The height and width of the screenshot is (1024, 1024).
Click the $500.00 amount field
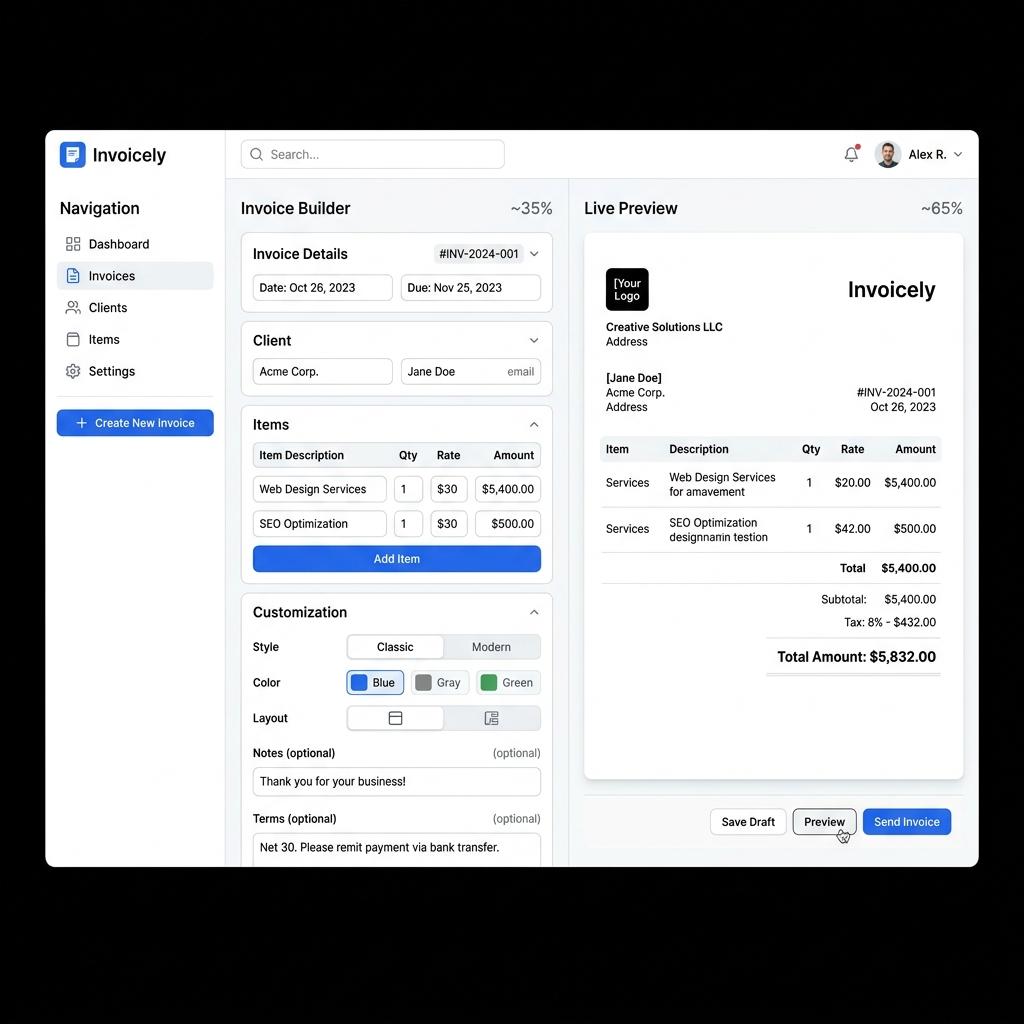point(507,524)
